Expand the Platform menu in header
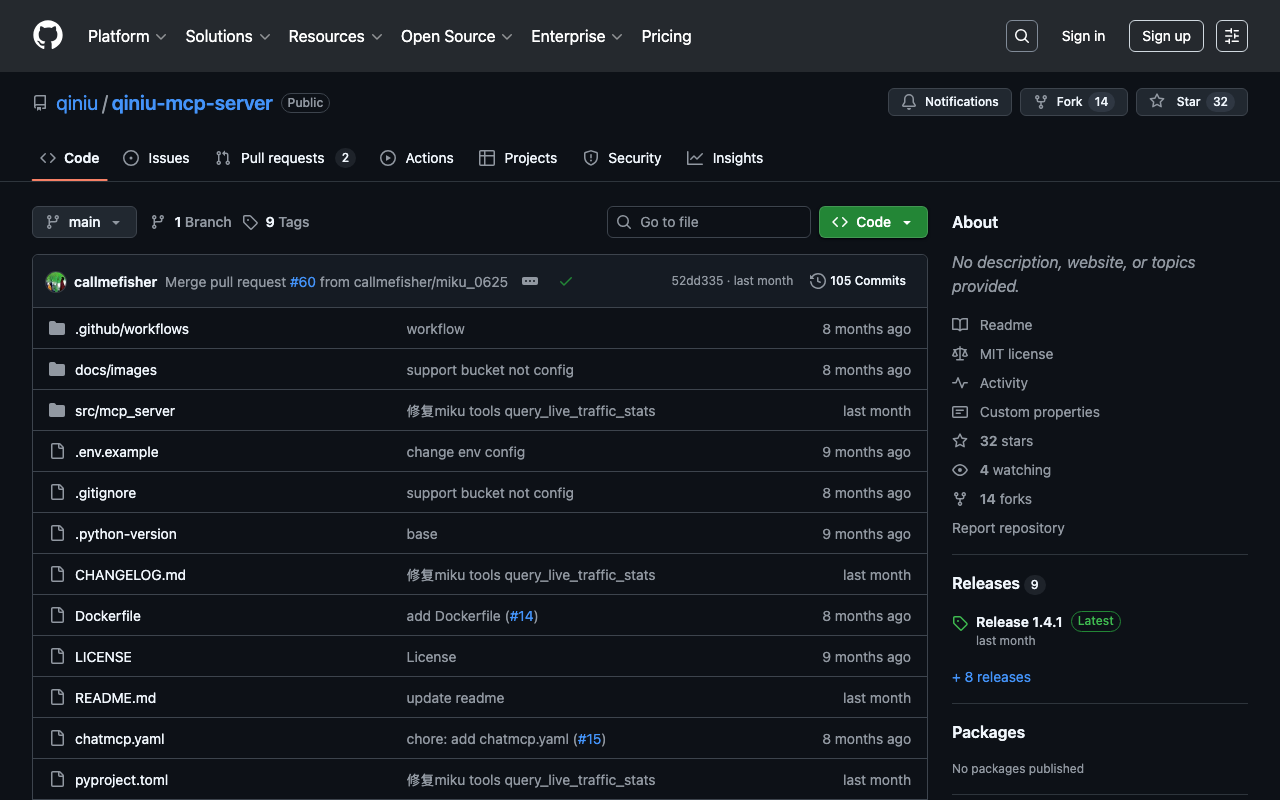 (127, 36)
